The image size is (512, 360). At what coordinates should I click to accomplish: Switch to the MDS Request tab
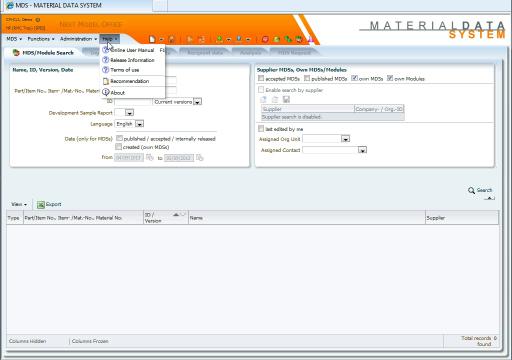tap(294, 53)
